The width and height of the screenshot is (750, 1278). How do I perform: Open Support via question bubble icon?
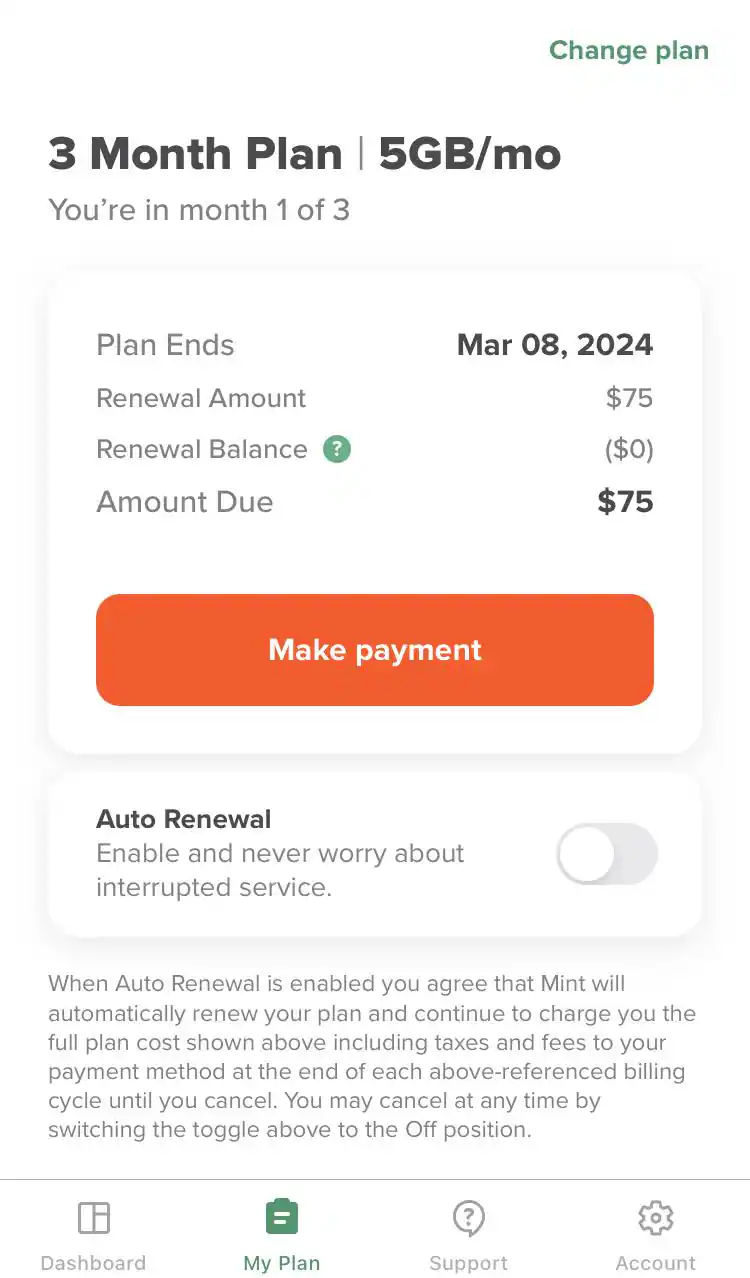(x=468, y=1218)
